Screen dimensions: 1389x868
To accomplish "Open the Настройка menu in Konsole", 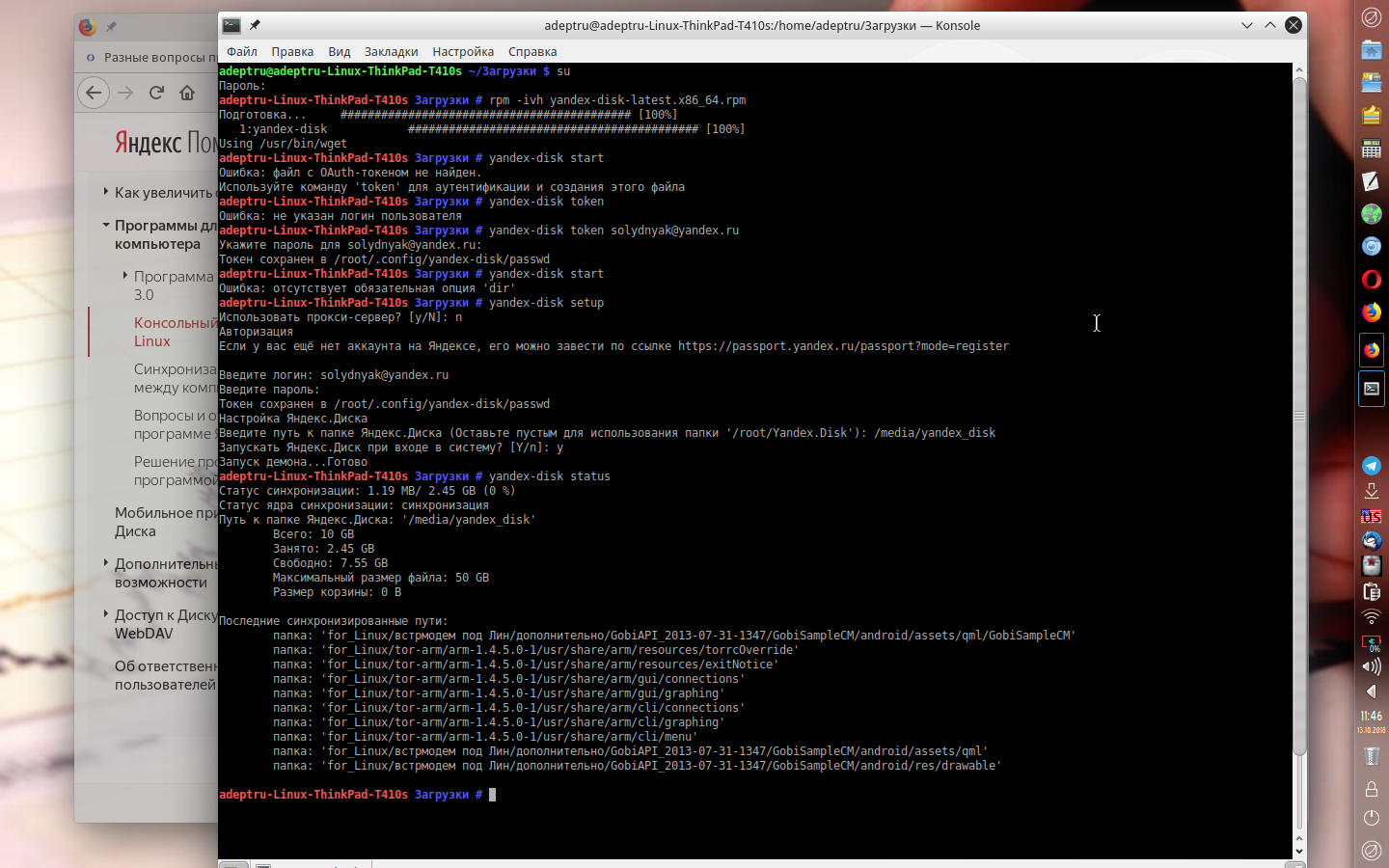I will (x=463, y=52).
